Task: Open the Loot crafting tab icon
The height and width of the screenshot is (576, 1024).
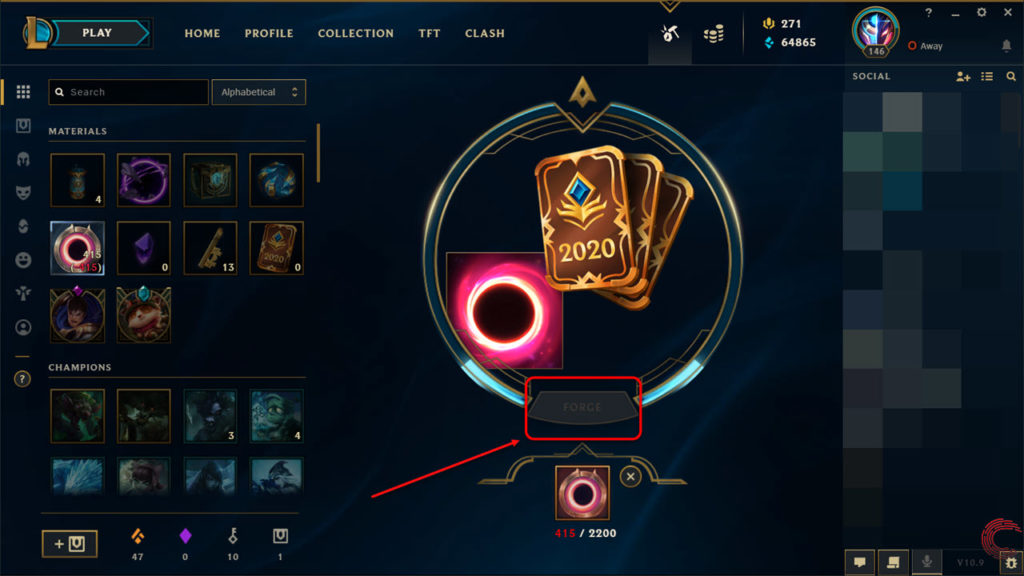Action: click(670, 33)
